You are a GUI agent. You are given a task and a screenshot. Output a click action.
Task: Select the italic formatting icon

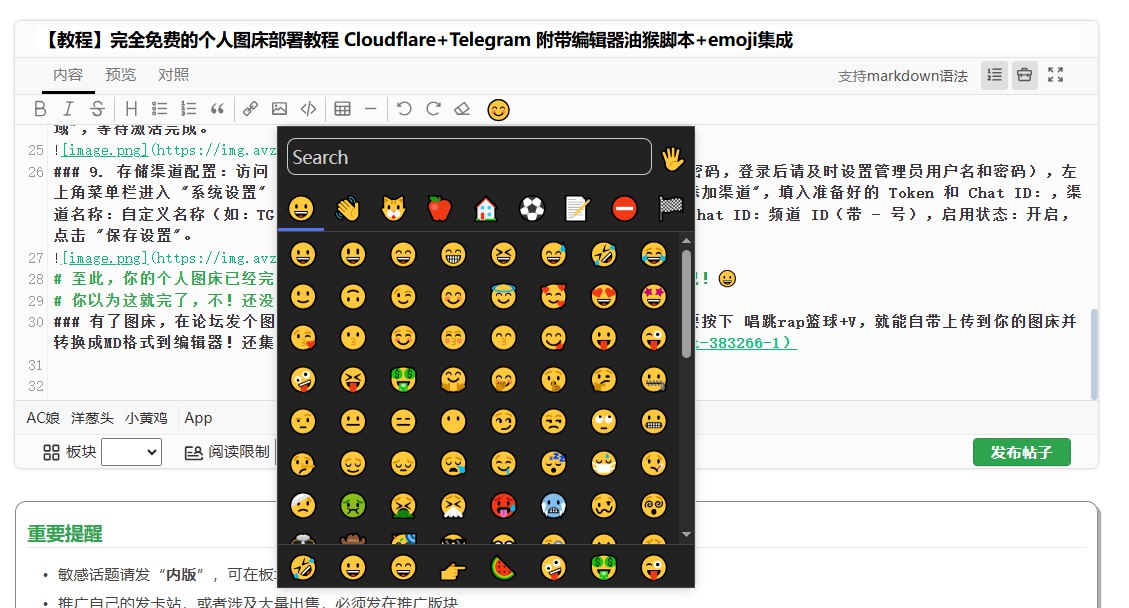(x=69, y=108)
